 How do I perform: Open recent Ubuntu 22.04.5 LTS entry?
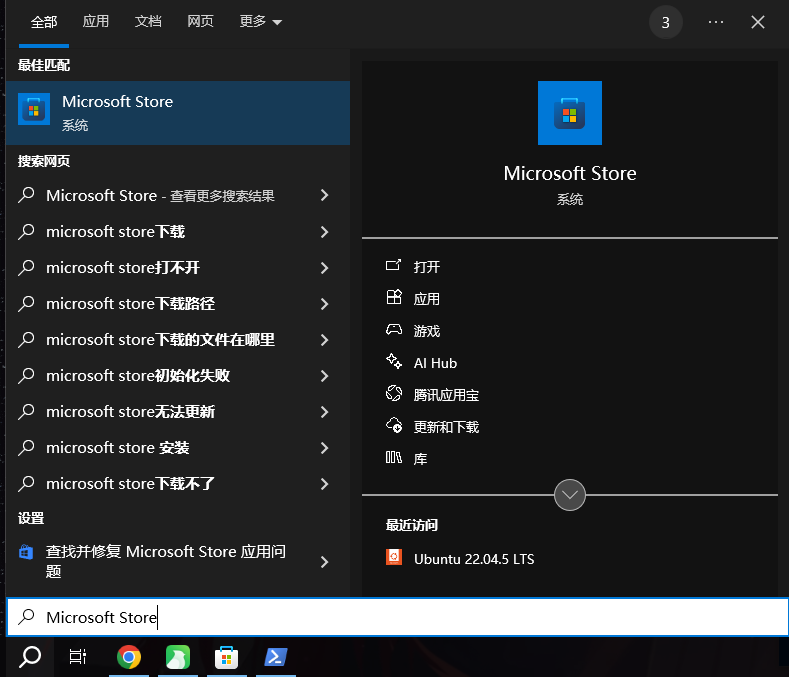[x=474, y=559]
